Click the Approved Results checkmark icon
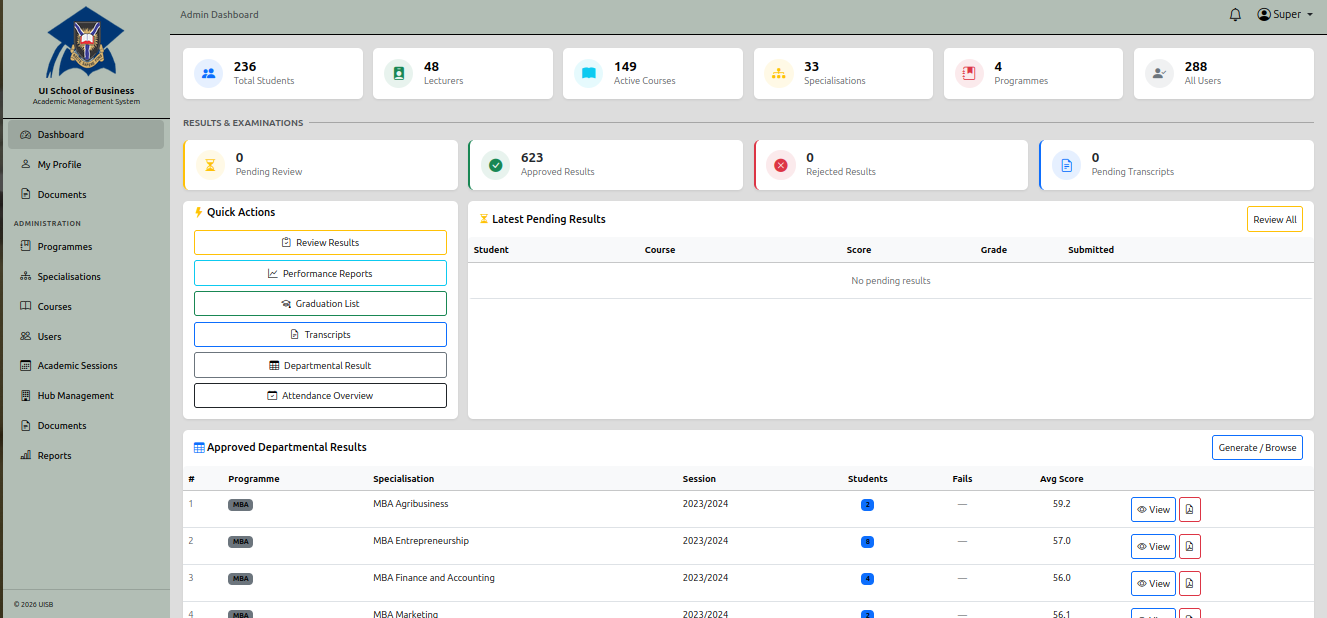Image resolution: width=1327 pixels, height=618 pixels. pyautogui.click(x=495, y=165)
